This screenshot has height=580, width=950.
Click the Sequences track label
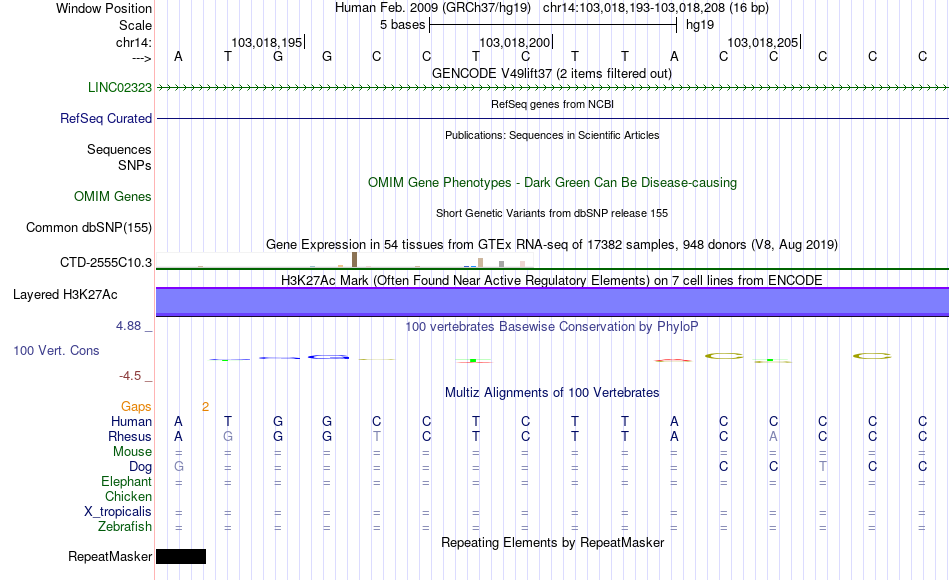tap(119, 149)
